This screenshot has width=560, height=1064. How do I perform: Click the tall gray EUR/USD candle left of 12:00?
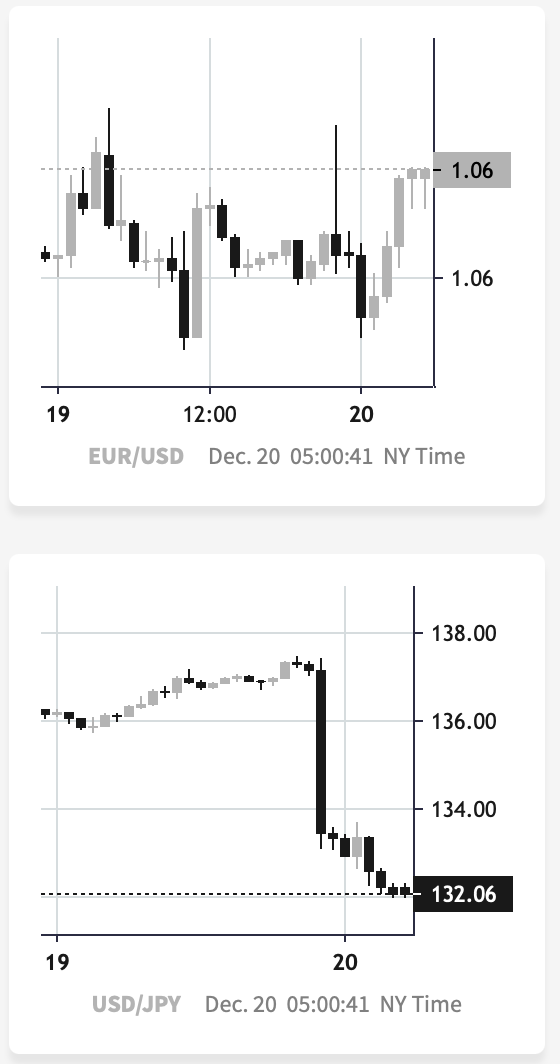click(197, 273)
